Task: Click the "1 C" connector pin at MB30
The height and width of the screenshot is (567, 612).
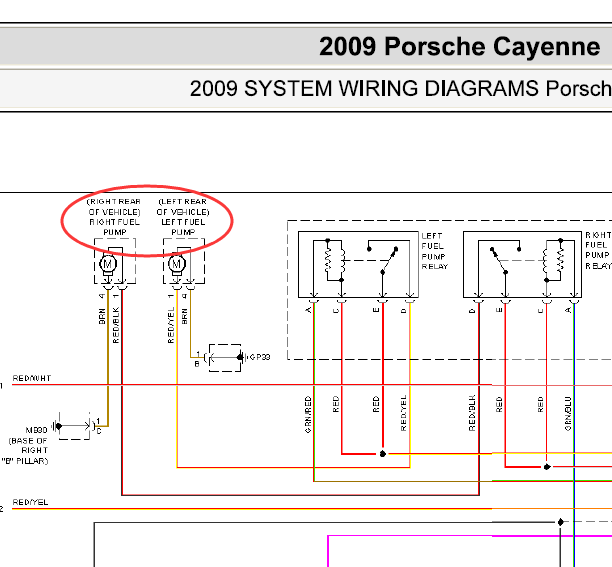Action: click(x=99, y=426)
